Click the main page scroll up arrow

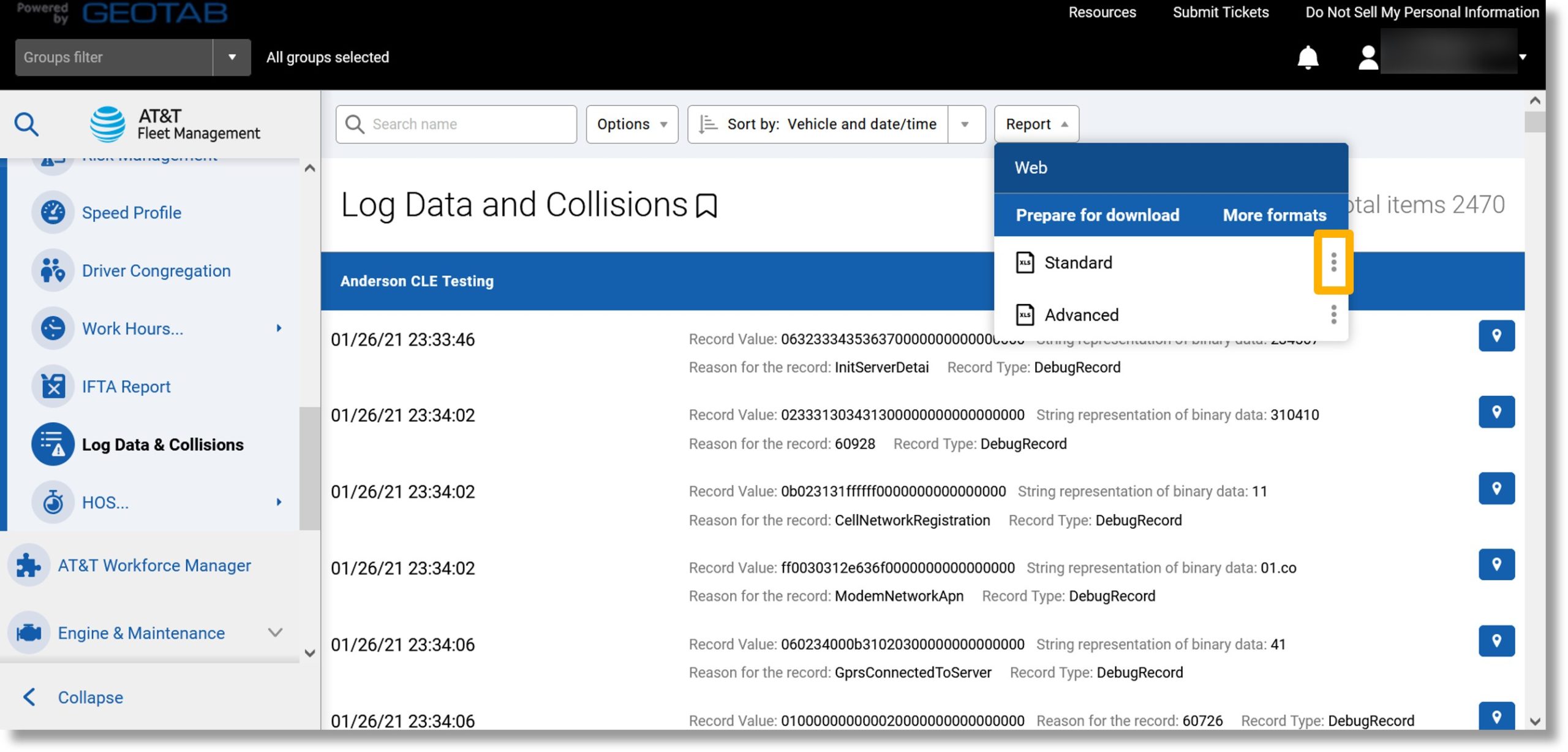click(1534, 100)
